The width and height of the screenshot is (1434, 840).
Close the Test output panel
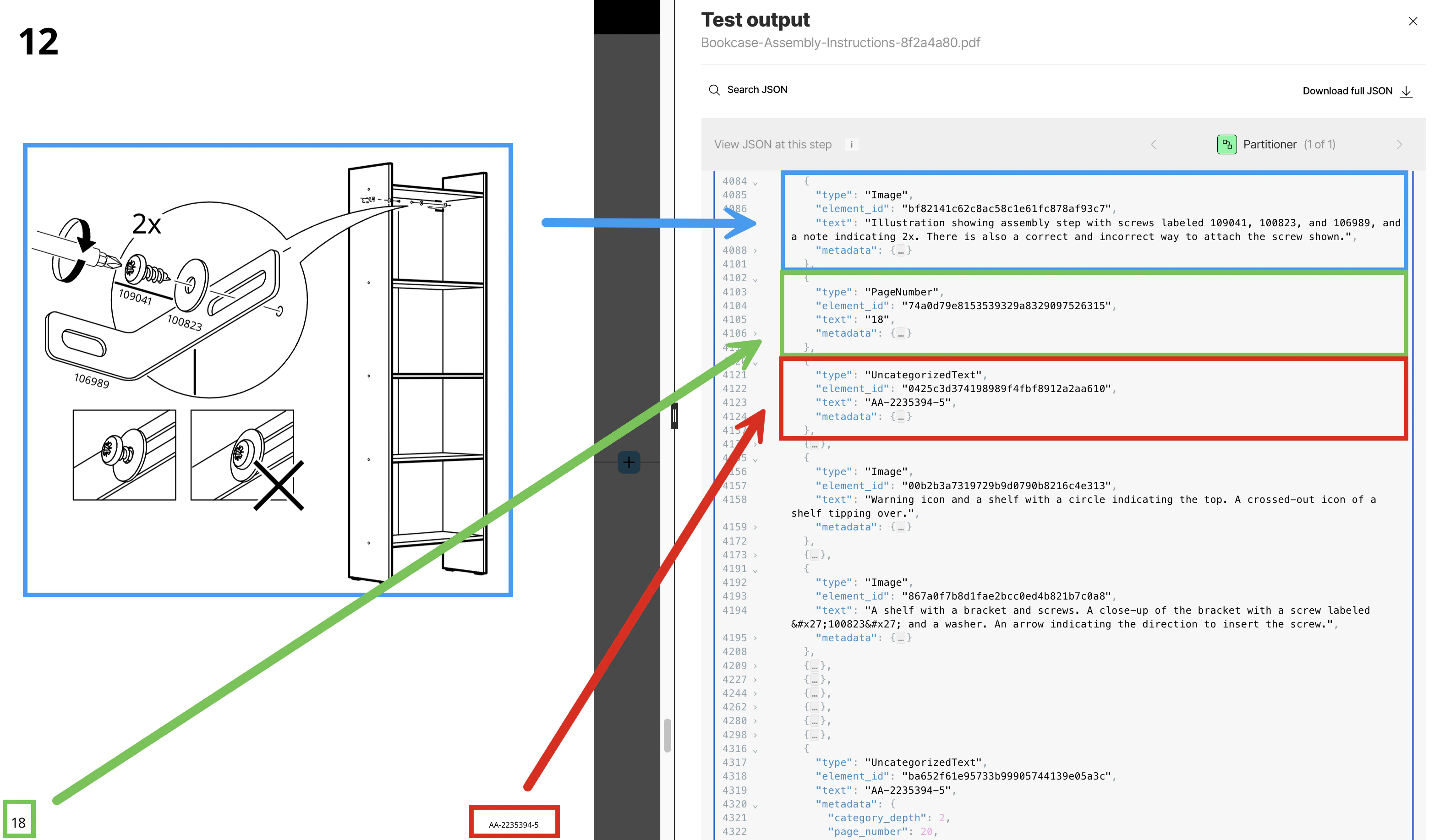1412,22
